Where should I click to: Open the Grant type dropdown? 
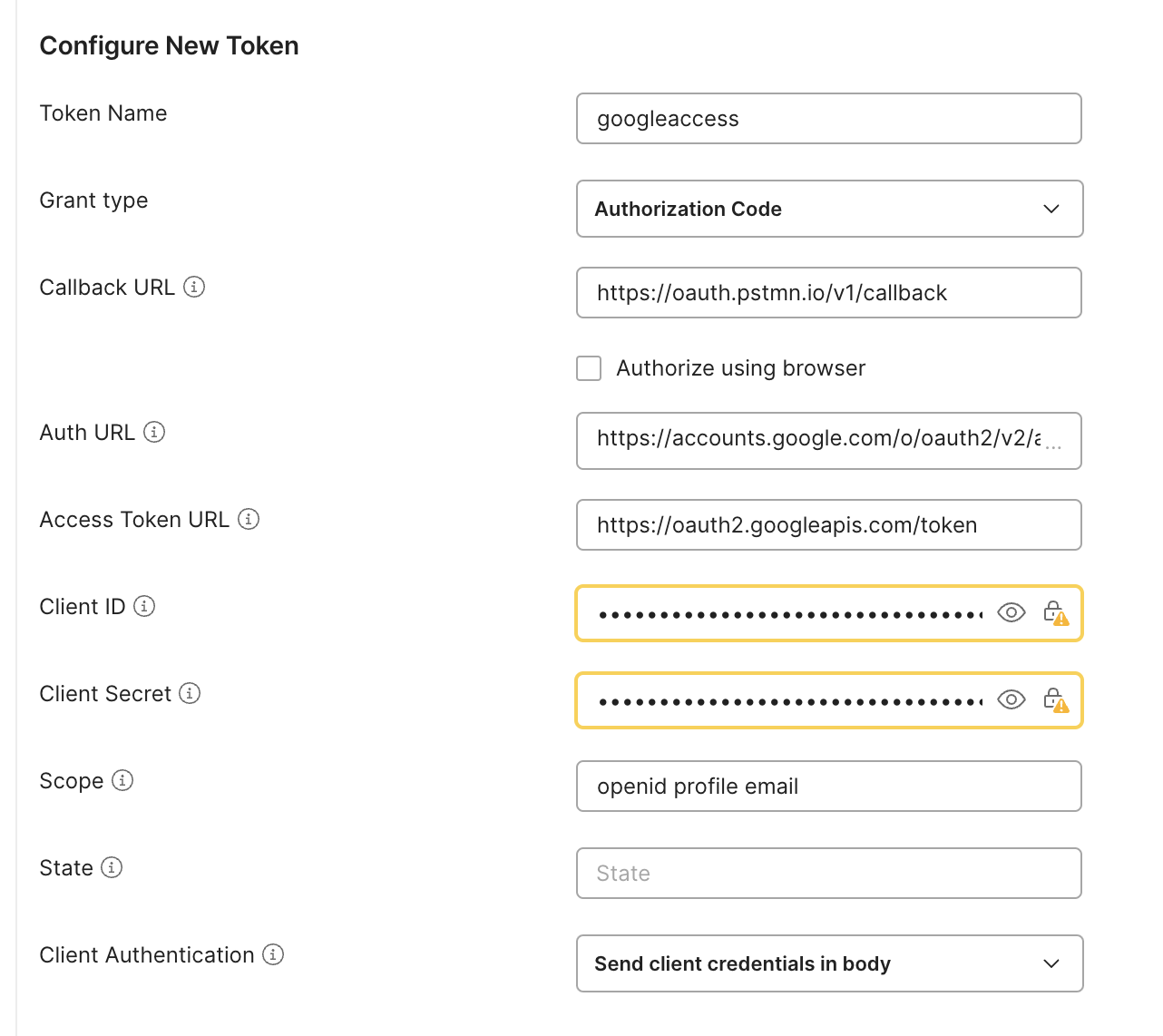tap(829, 209)
